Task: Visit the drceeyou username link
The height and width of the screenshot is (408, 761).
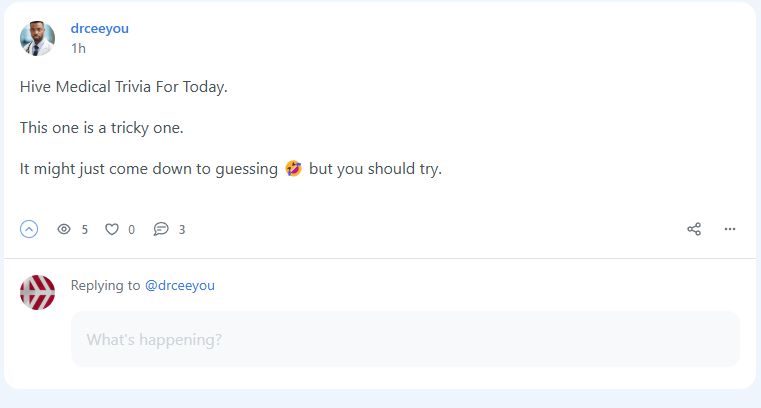Action: tap(99, 29)
